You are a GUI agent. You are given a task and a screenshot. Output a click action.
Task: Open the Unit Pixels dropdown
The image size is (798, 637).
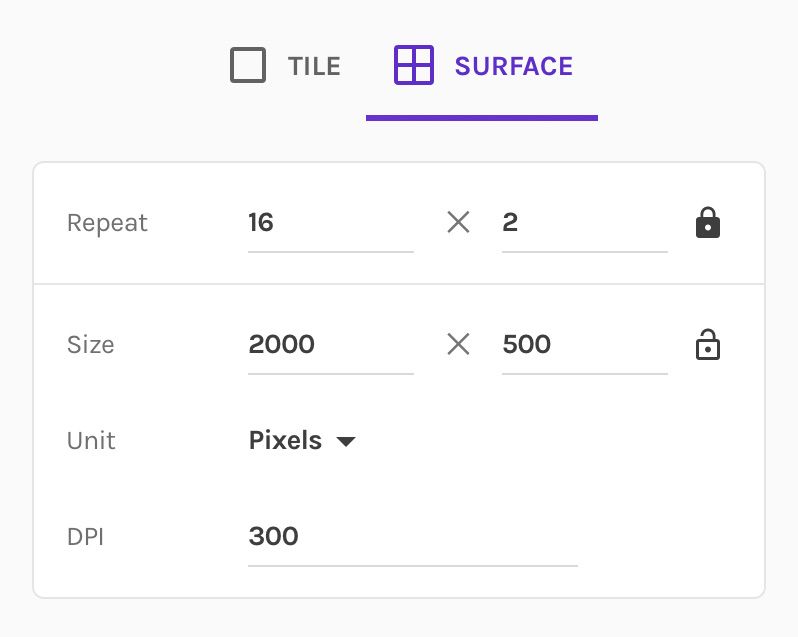click(x=302, y=440)
